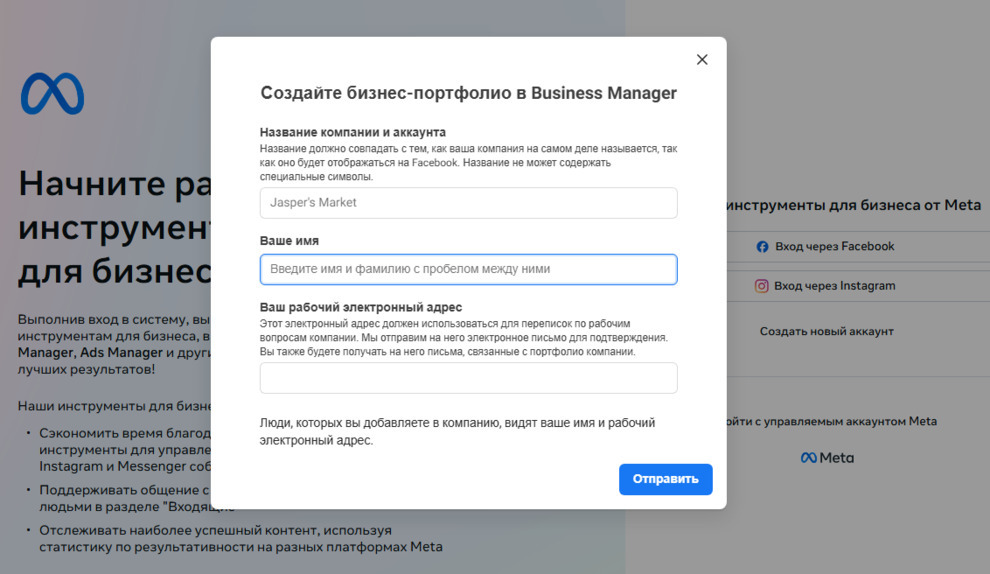Click the blue Meta infinity logo
The height and width of the screenshot is (574, 990).
click(52, 94)
